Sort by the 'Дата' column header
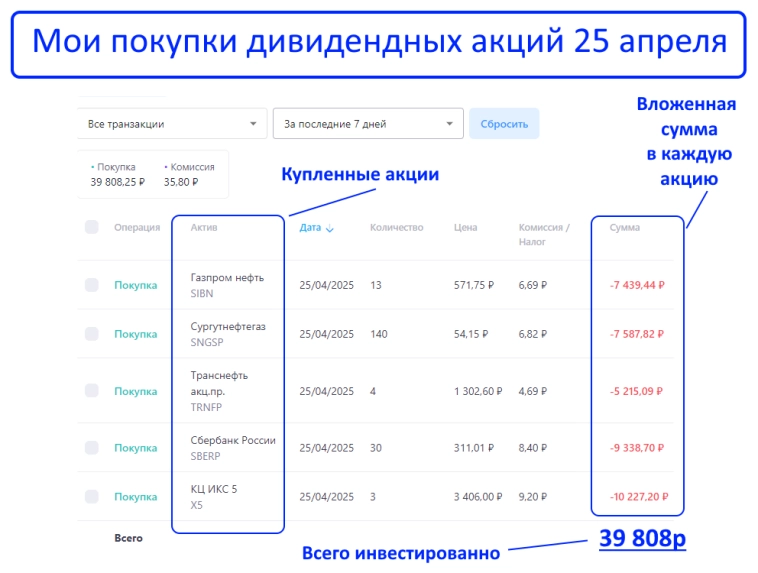The height and width of the screenshot is (573, 758). [x=310, y=227]
